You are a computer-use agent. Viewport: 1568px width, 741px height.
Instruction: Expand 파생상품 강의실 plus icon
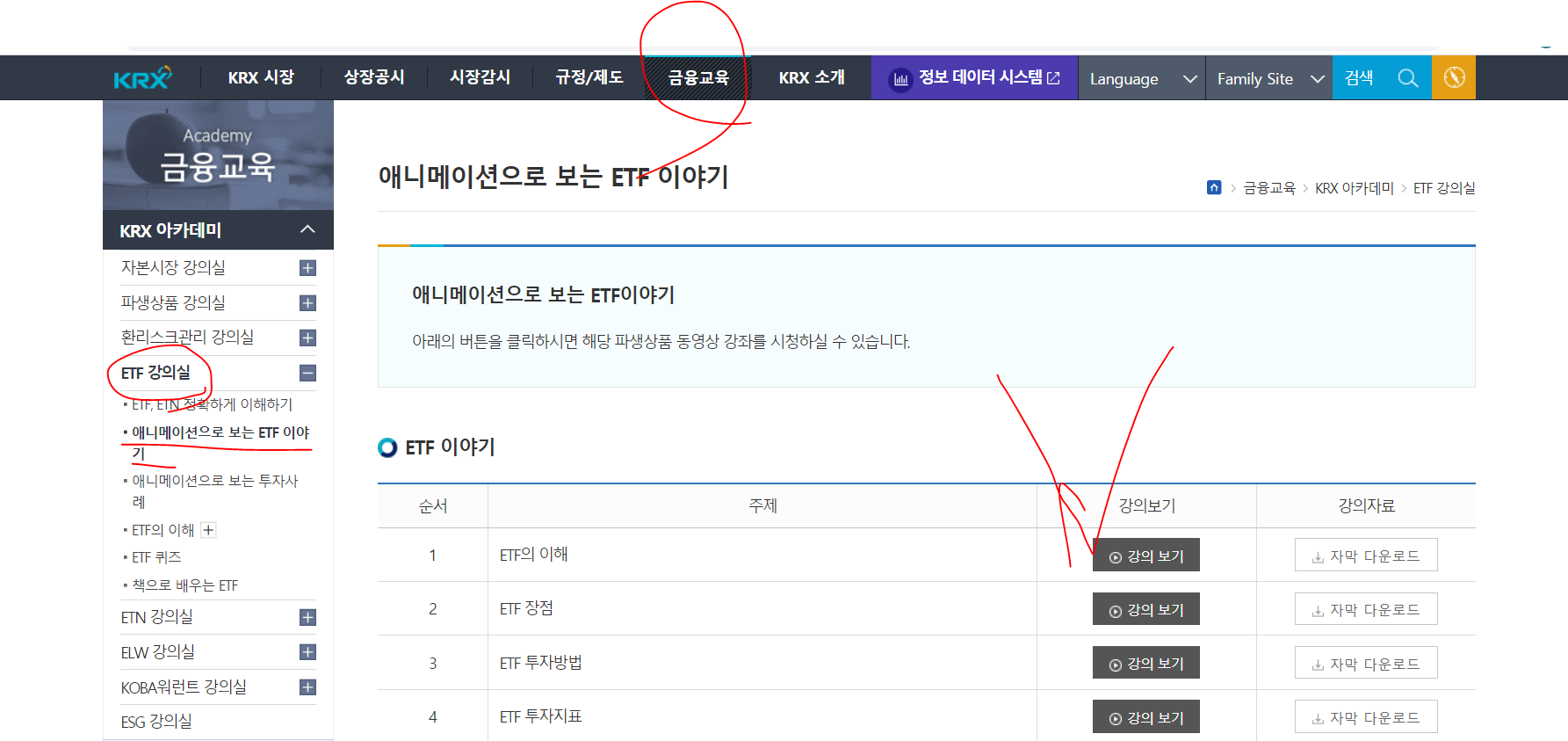307,303
